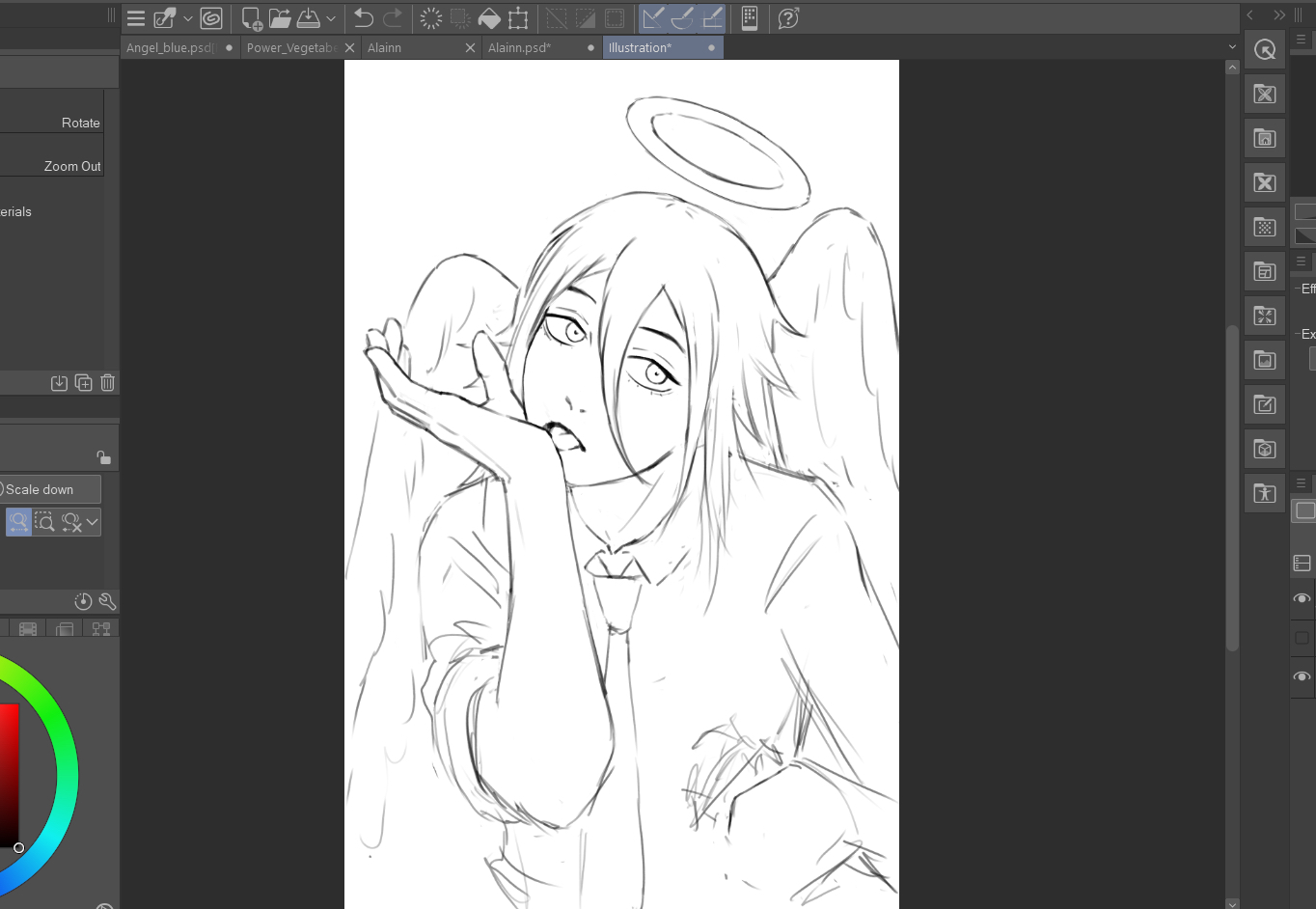Click the Undo arrow in the command bar

364,18
